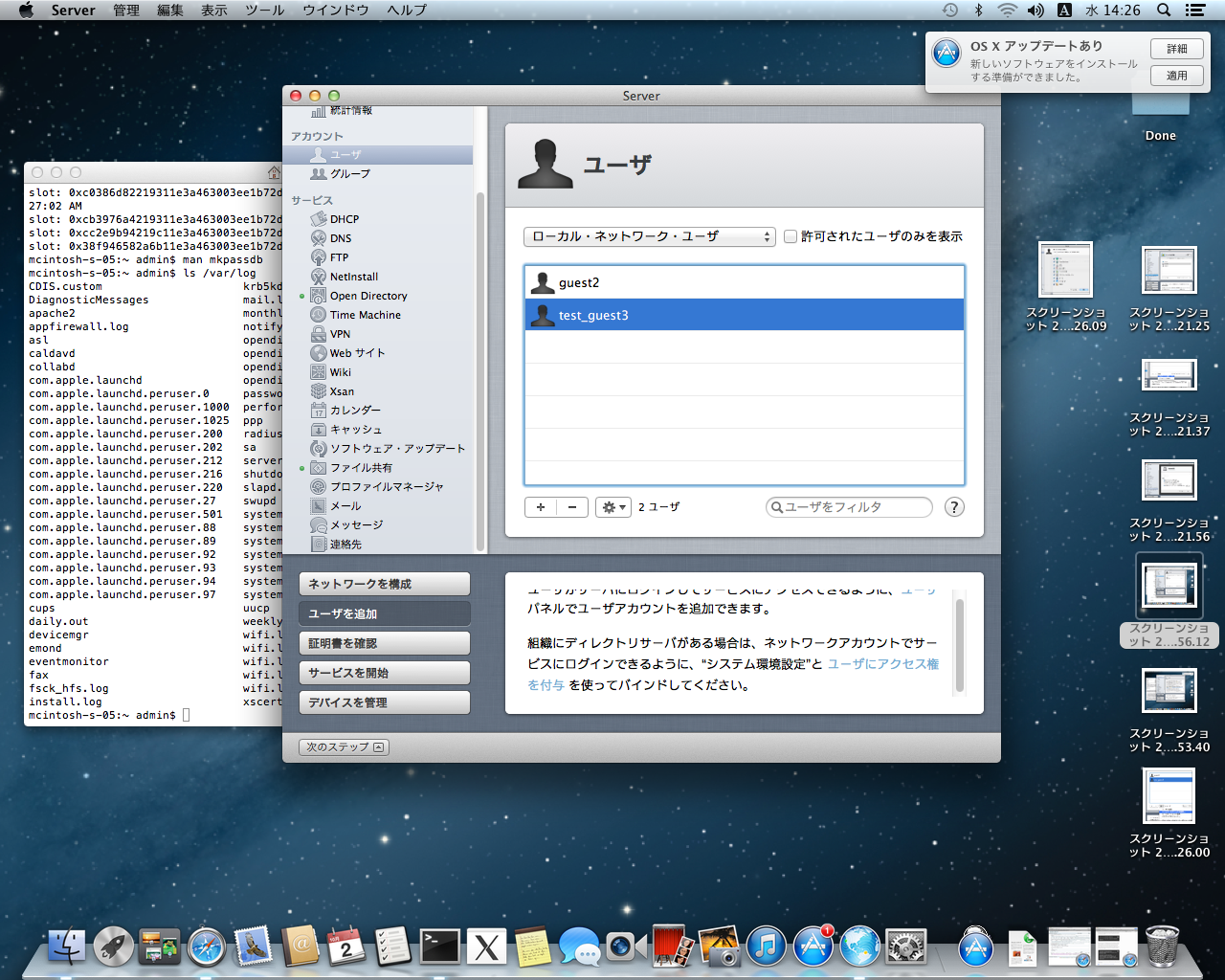Select desktop screenshot ending 26.09
The image size is (1225, 980).
[1065, 287]
